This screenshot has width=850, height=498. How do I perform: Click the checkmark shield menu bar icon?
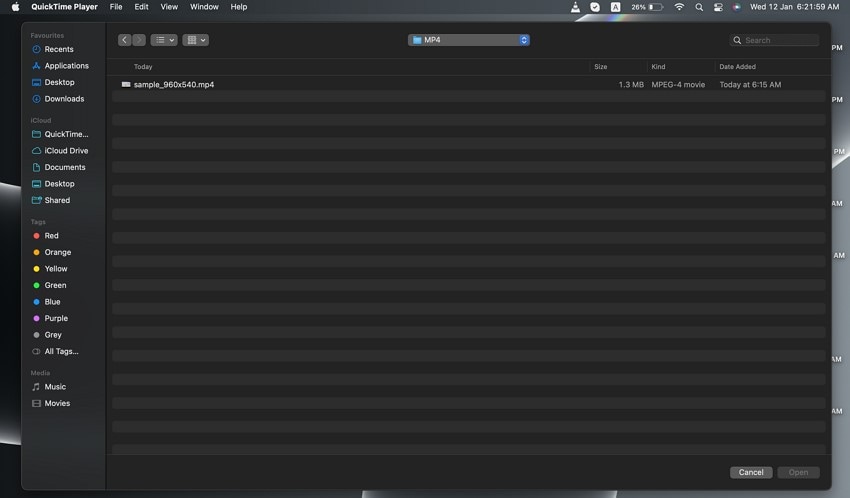tap(595, 7)
